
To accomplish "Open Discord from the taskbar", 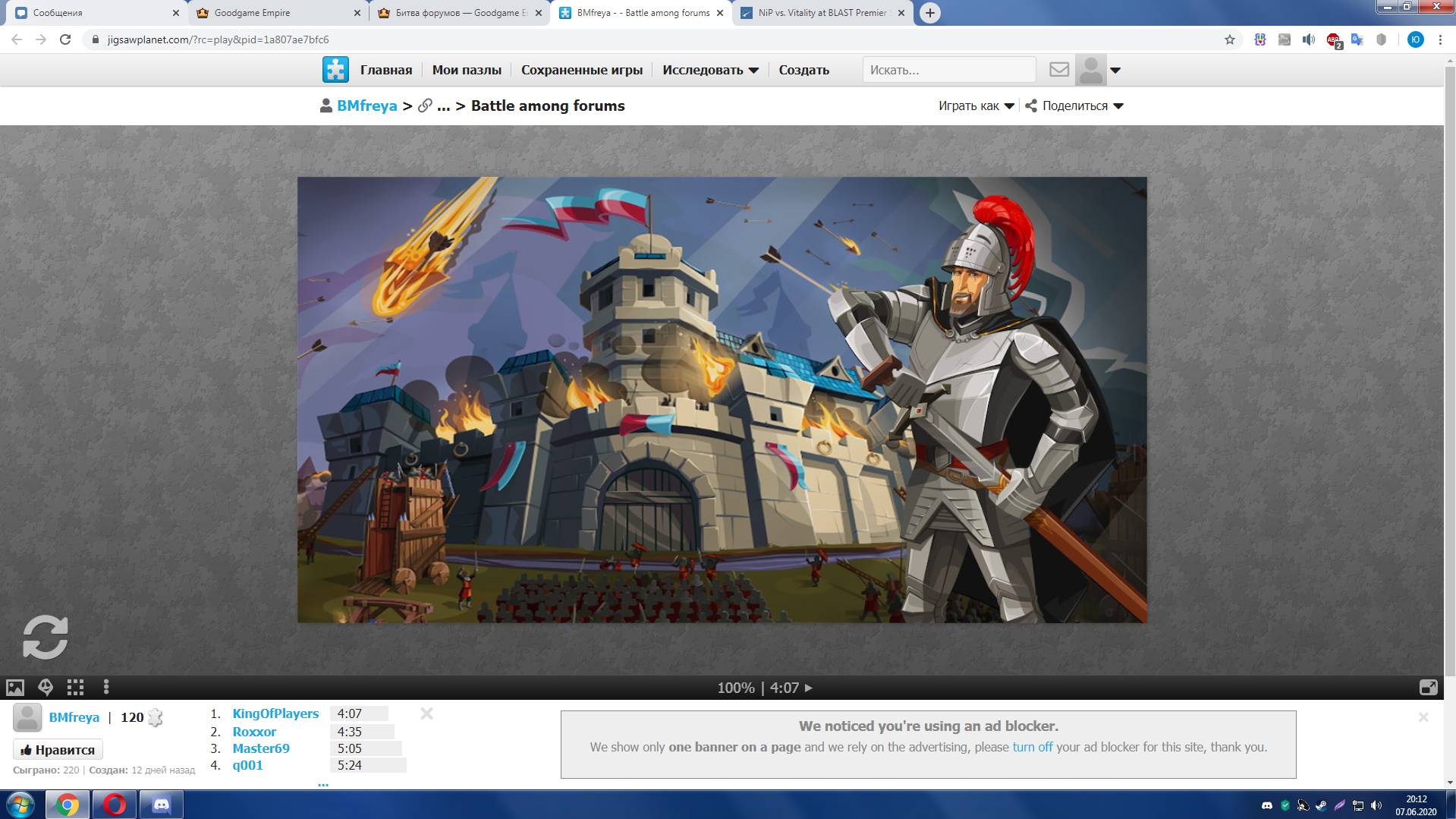I will (162, 805).
